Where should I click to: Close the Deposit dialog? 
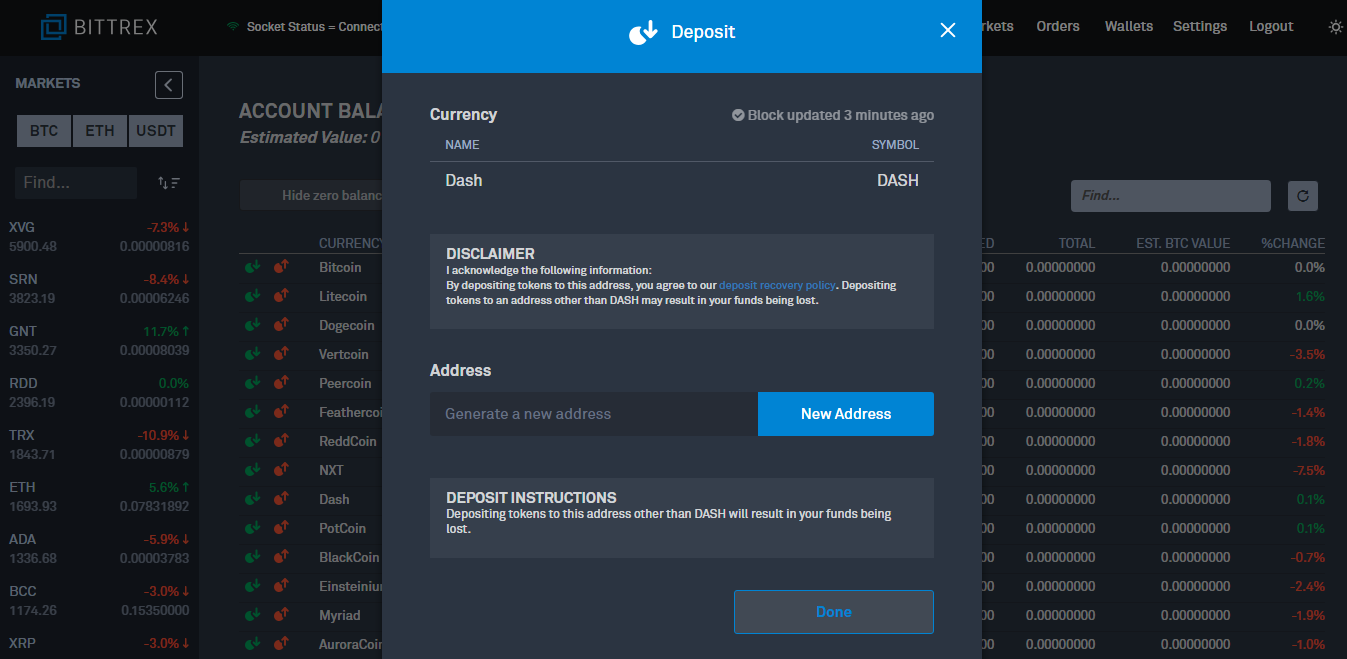pyautogui.click(x=948, y=31)
